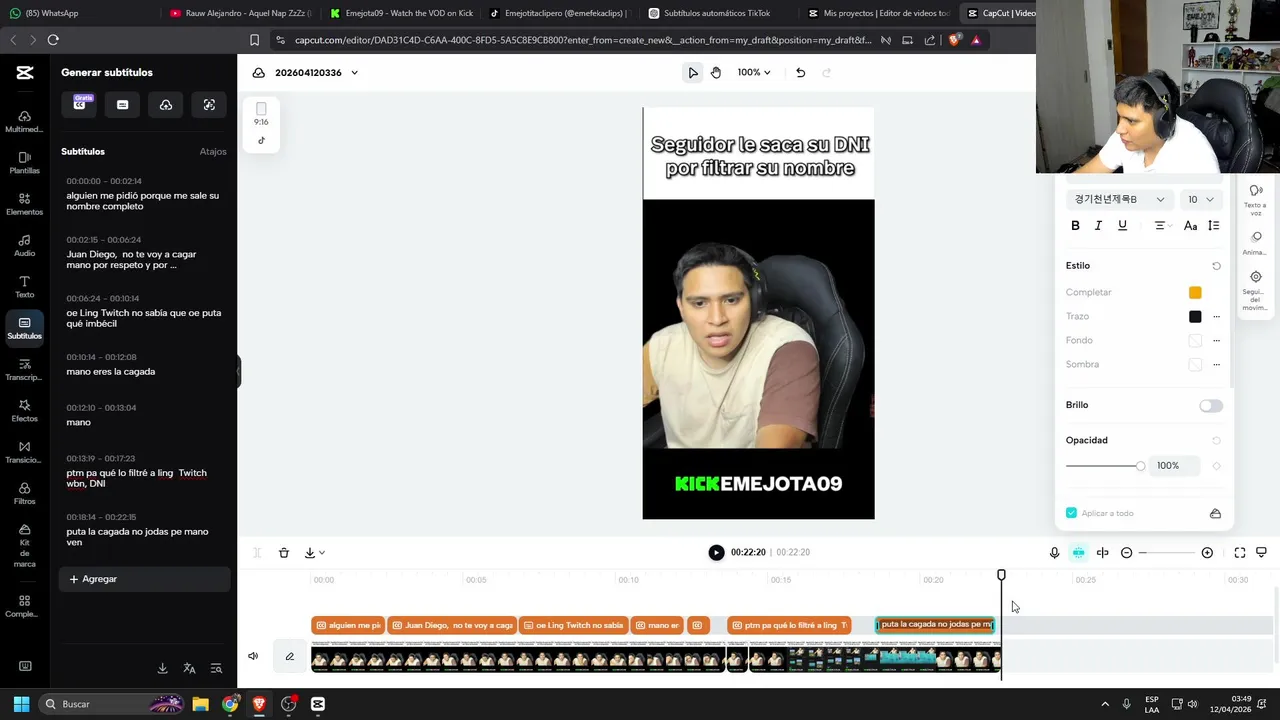The image size is (1280, 720).
Task: Download subtitles icon in subtitle panel
Action: (162, 668)
